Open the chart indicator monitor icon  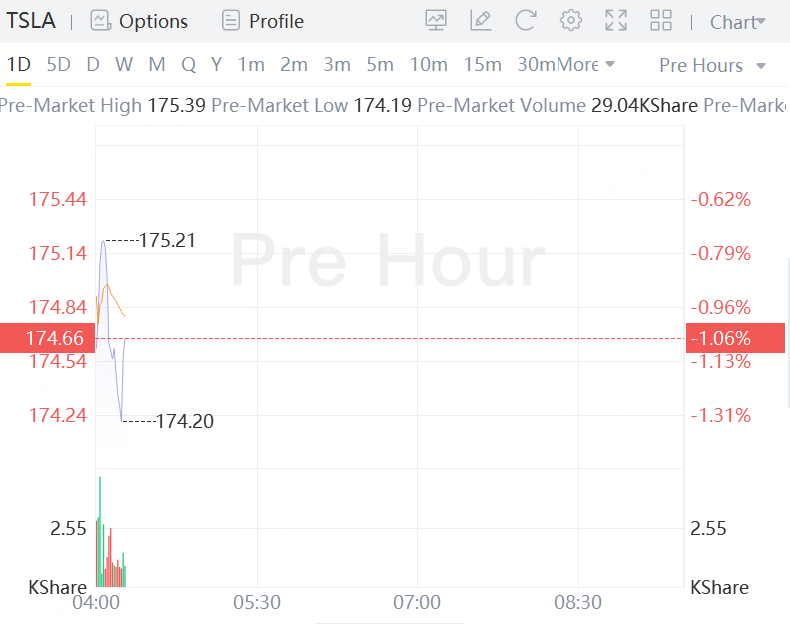tap(436, 21)
